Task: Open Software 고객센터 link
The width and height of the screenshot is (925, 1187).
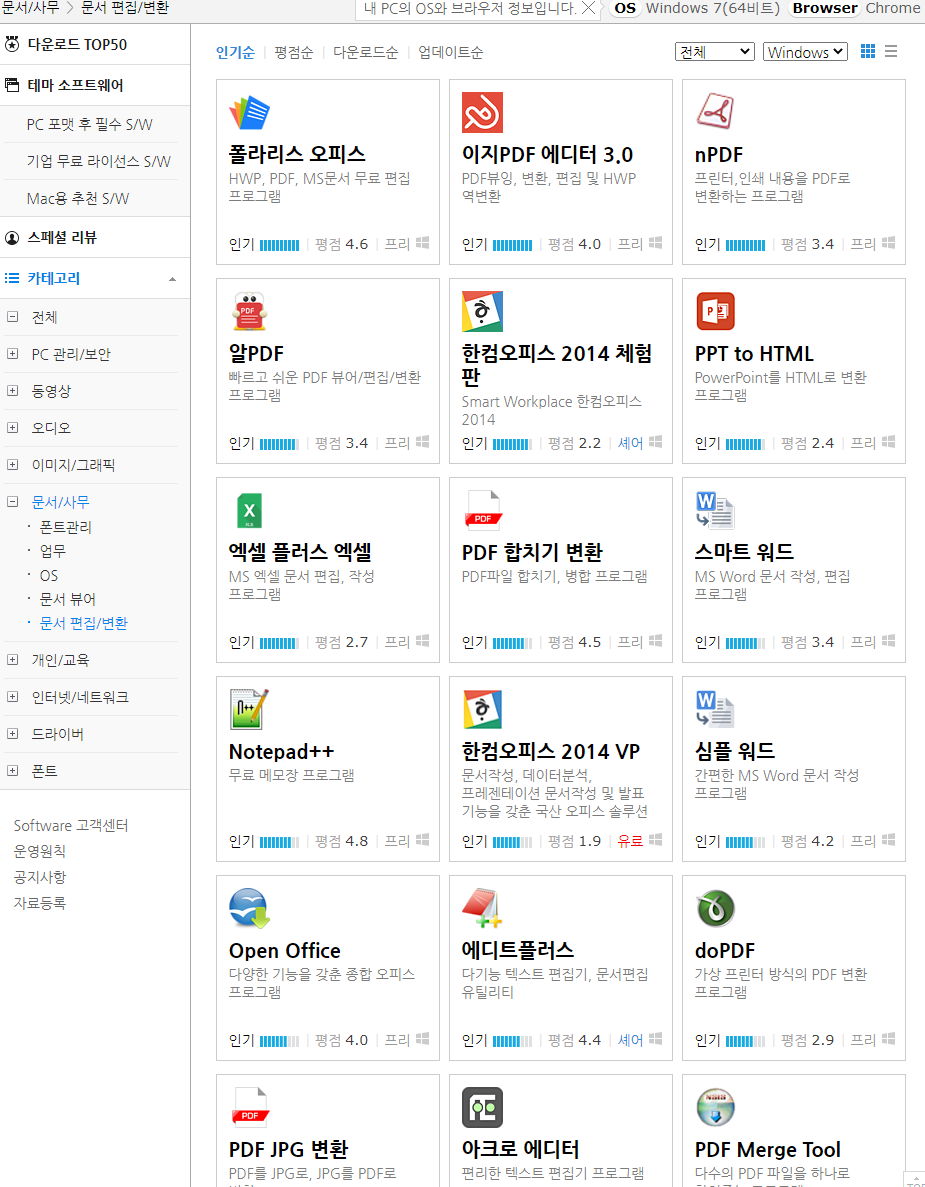Action: tap(71, 825)
